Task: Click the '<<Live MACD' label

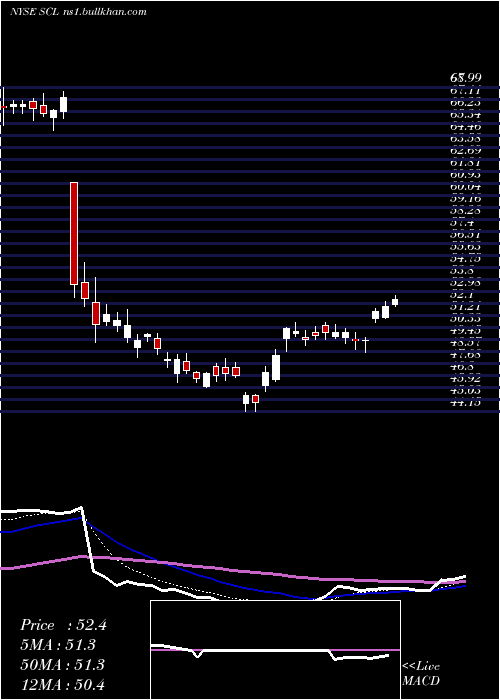Action: (421, 673)
